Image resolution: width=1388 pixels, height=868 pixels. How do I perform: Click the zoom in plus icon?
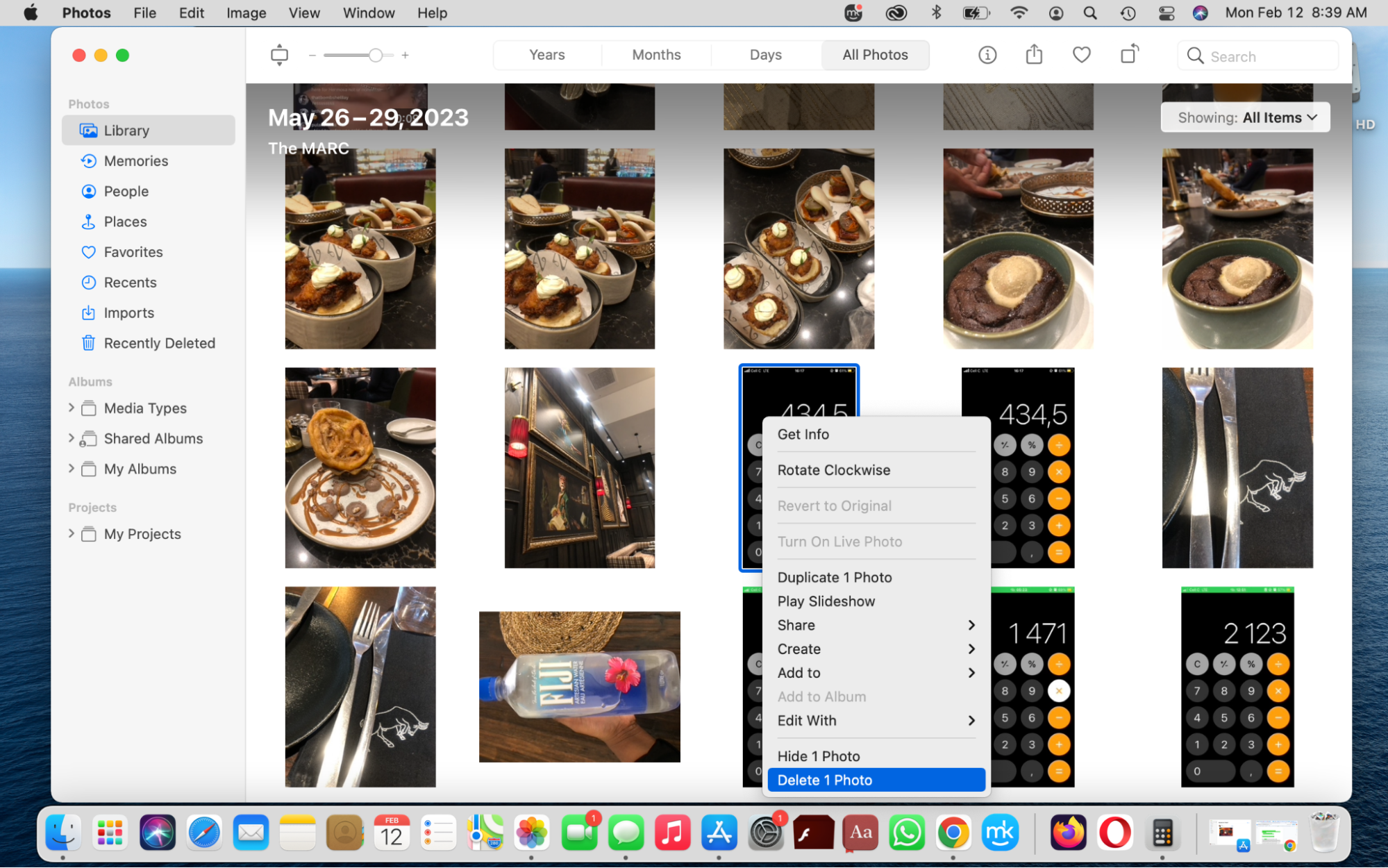[405, 55]
